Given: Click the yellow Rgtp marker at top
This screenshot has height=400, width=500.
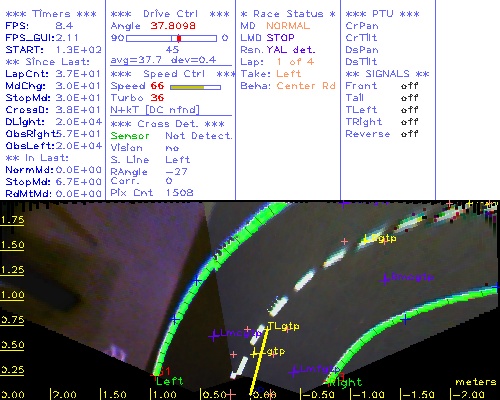Looking at the screenshot, I should point(365,239).
